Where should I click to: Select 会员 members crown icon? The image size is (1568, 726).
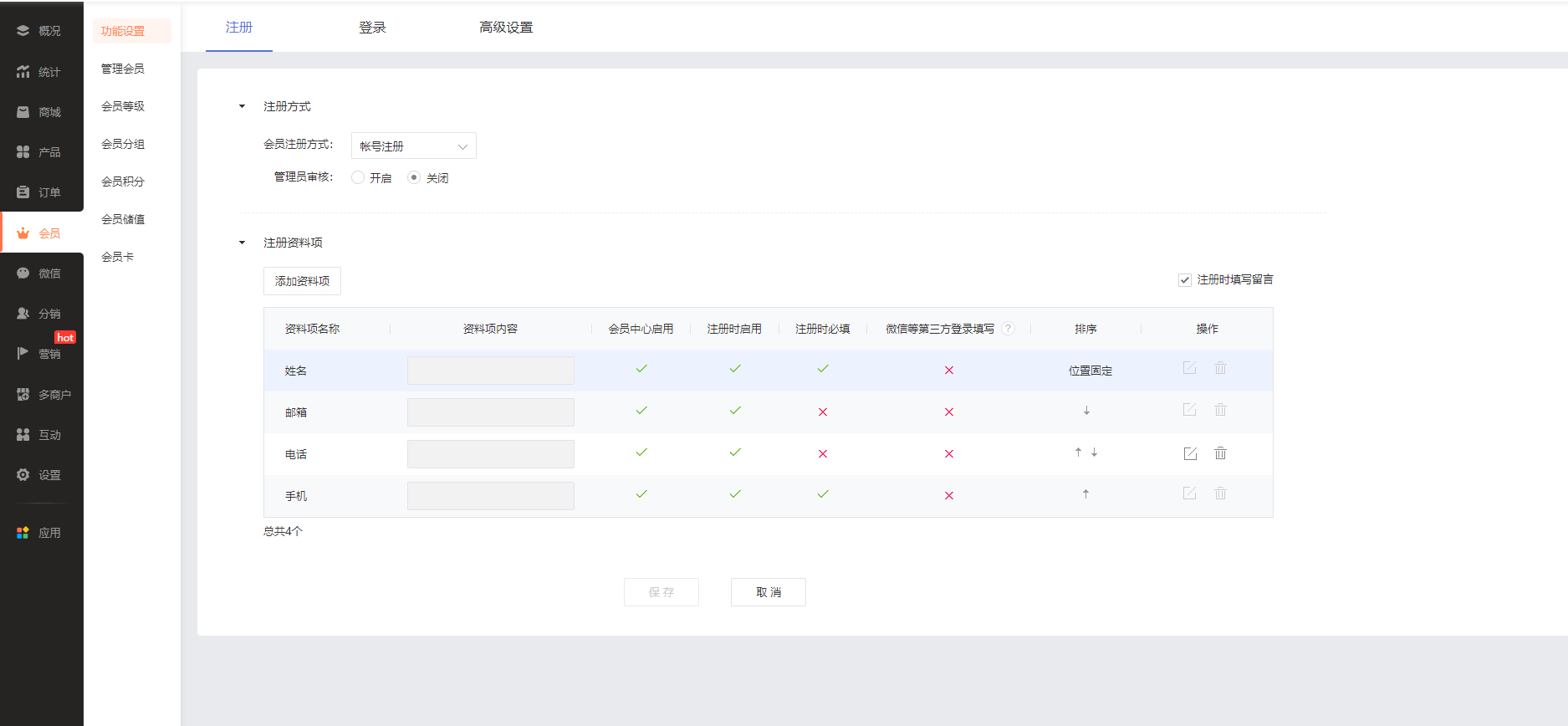pyautogui.click(x=23, y=233)
